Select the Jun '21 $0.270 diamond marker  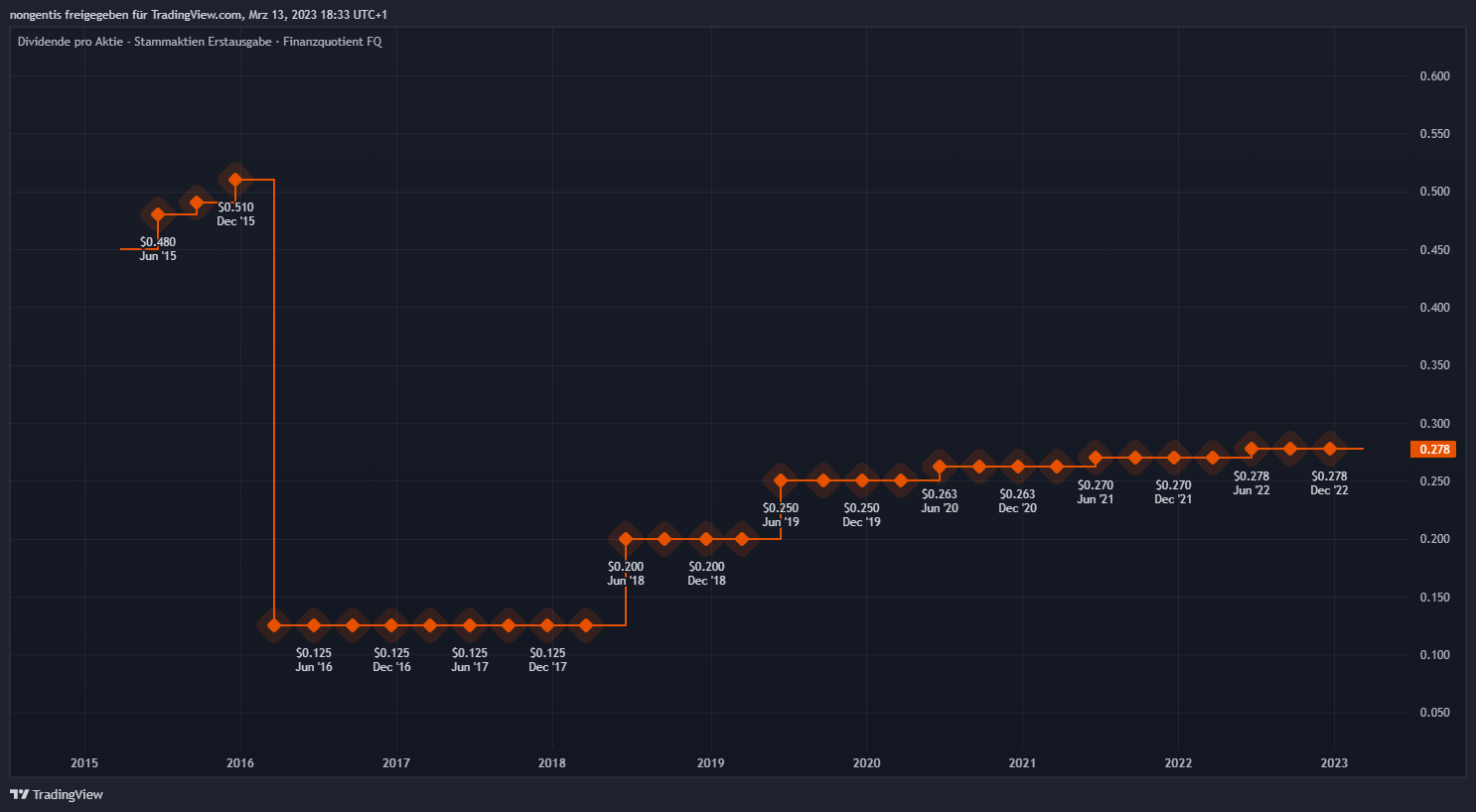(x=1096, y=458)
